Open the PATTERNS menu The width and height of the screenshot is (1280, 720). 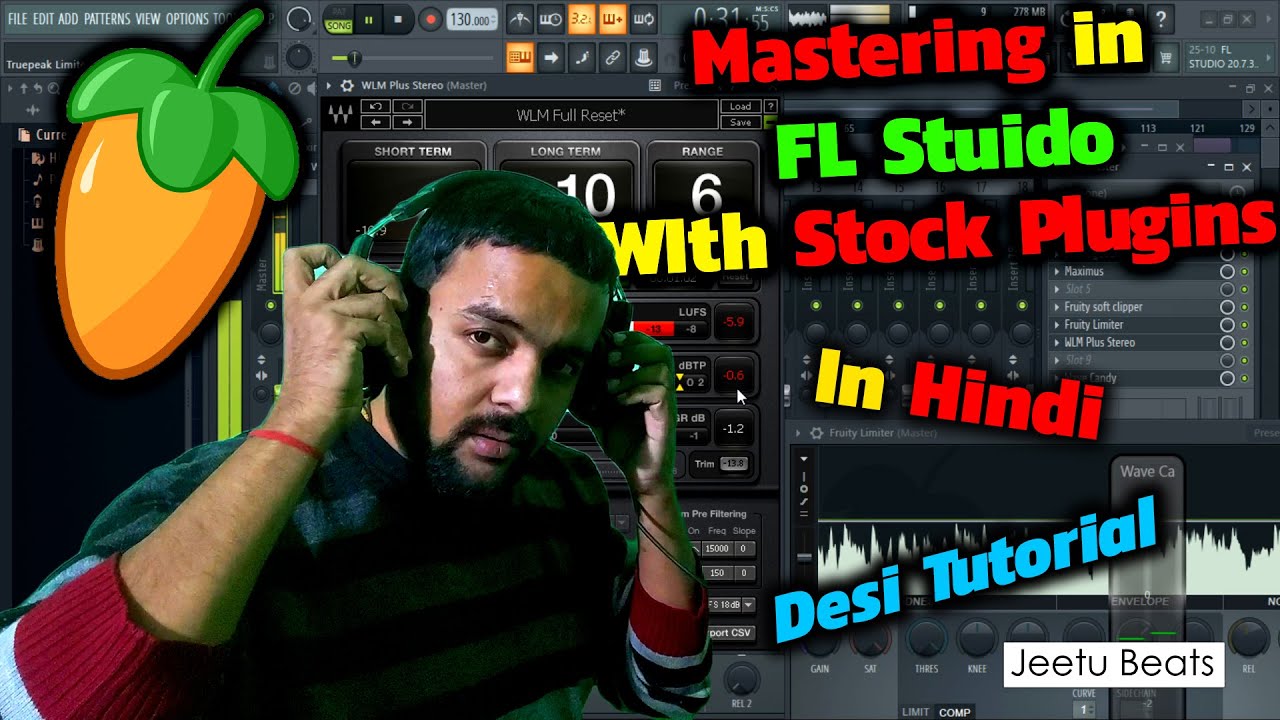tap(107, 18)
